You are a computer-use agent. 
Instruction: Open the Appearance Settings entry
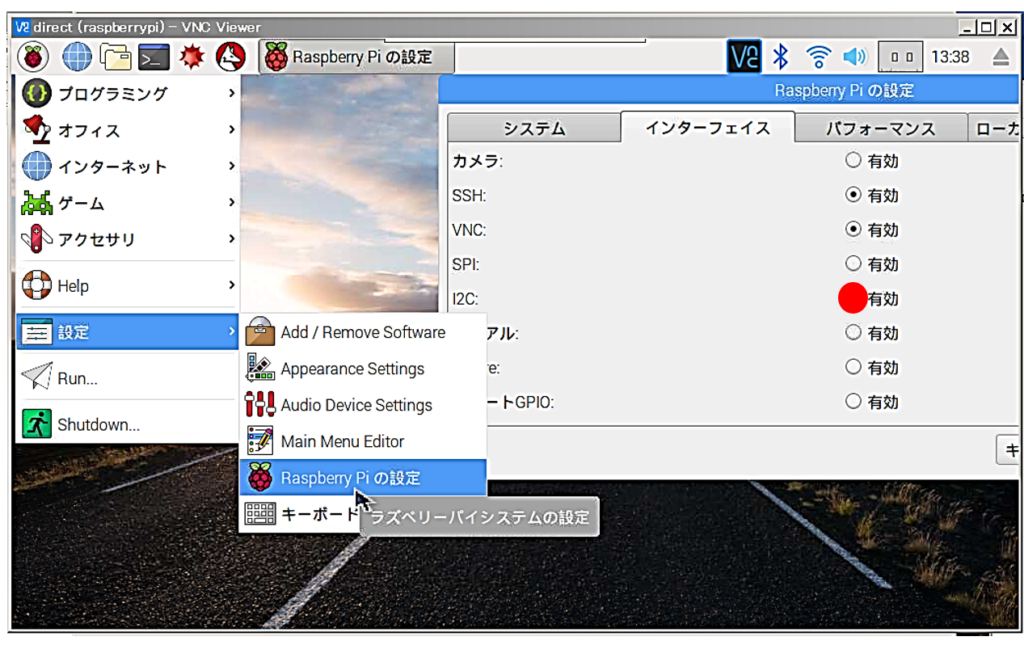[363, 368]
